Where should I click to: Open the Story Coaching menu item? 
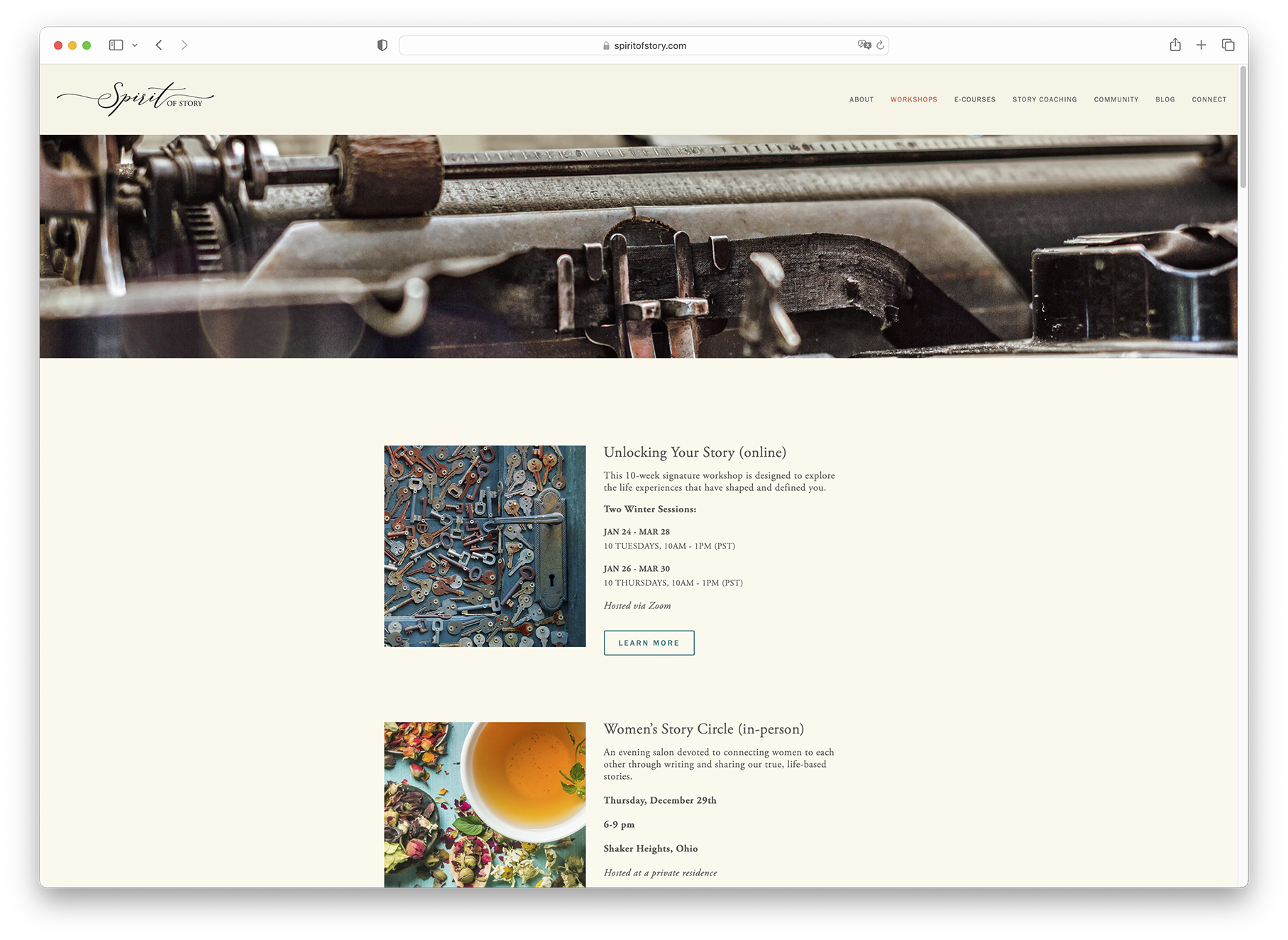click(1045, 99)
